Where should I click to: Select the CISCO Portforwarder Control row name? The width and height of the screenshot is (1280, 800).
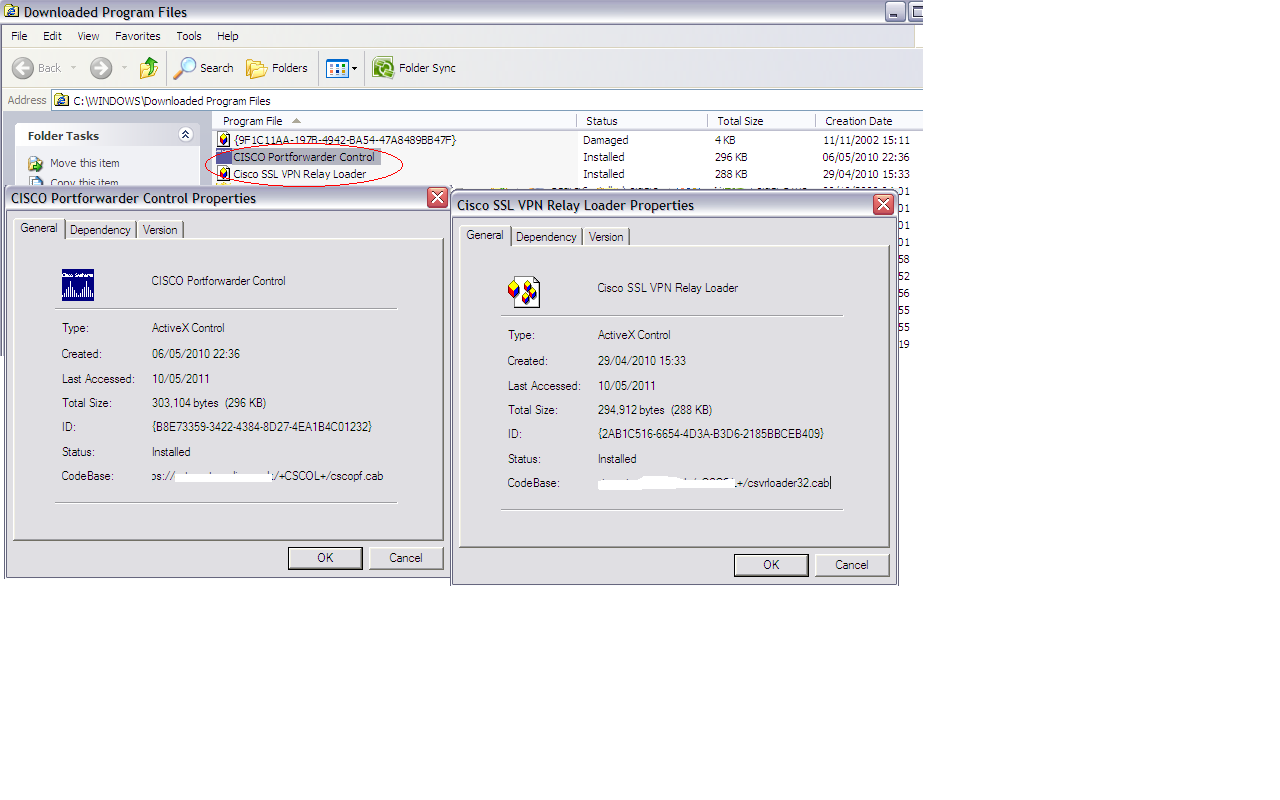(x=304, y=157)
